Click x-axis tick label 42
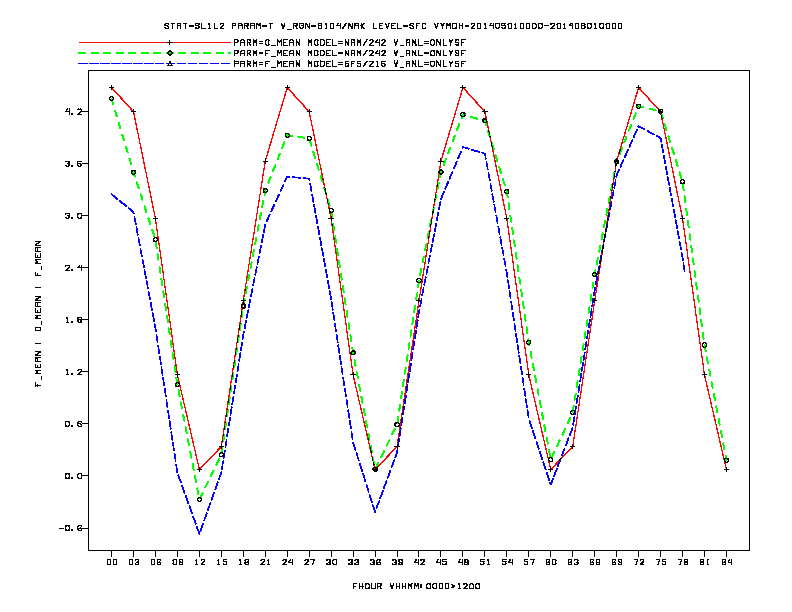The width and height of the screenshot is (792, 612). point(419,562)
